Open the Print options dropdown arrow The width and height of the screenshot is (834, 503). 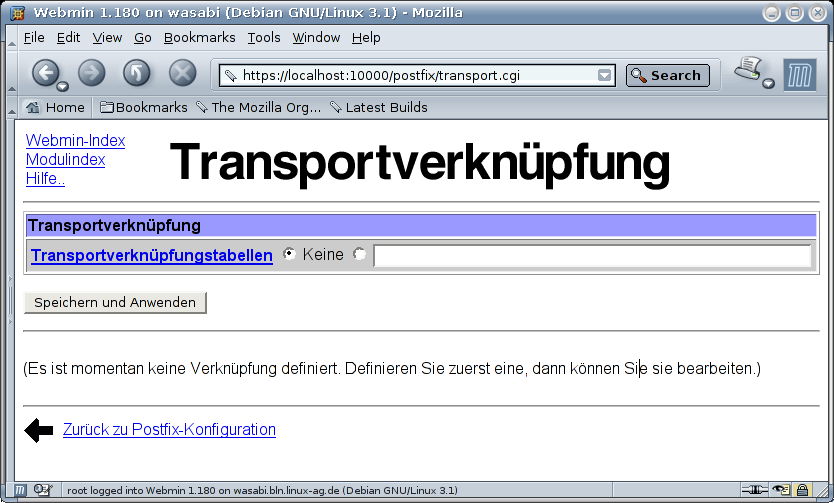[x=768, y=83]
